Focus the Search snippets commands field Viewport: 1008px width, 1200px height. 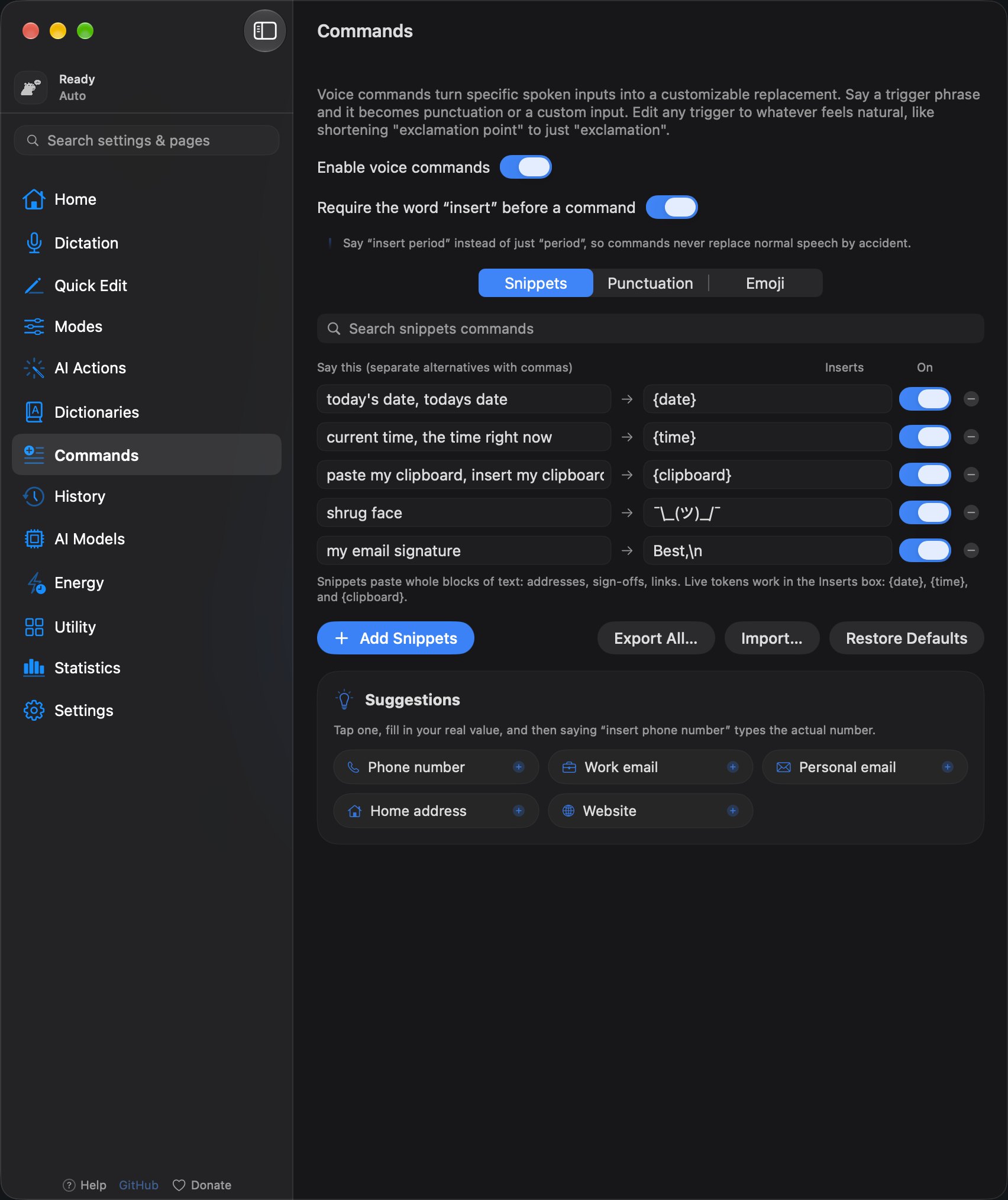pyautogui.click(x=650, y=328)
